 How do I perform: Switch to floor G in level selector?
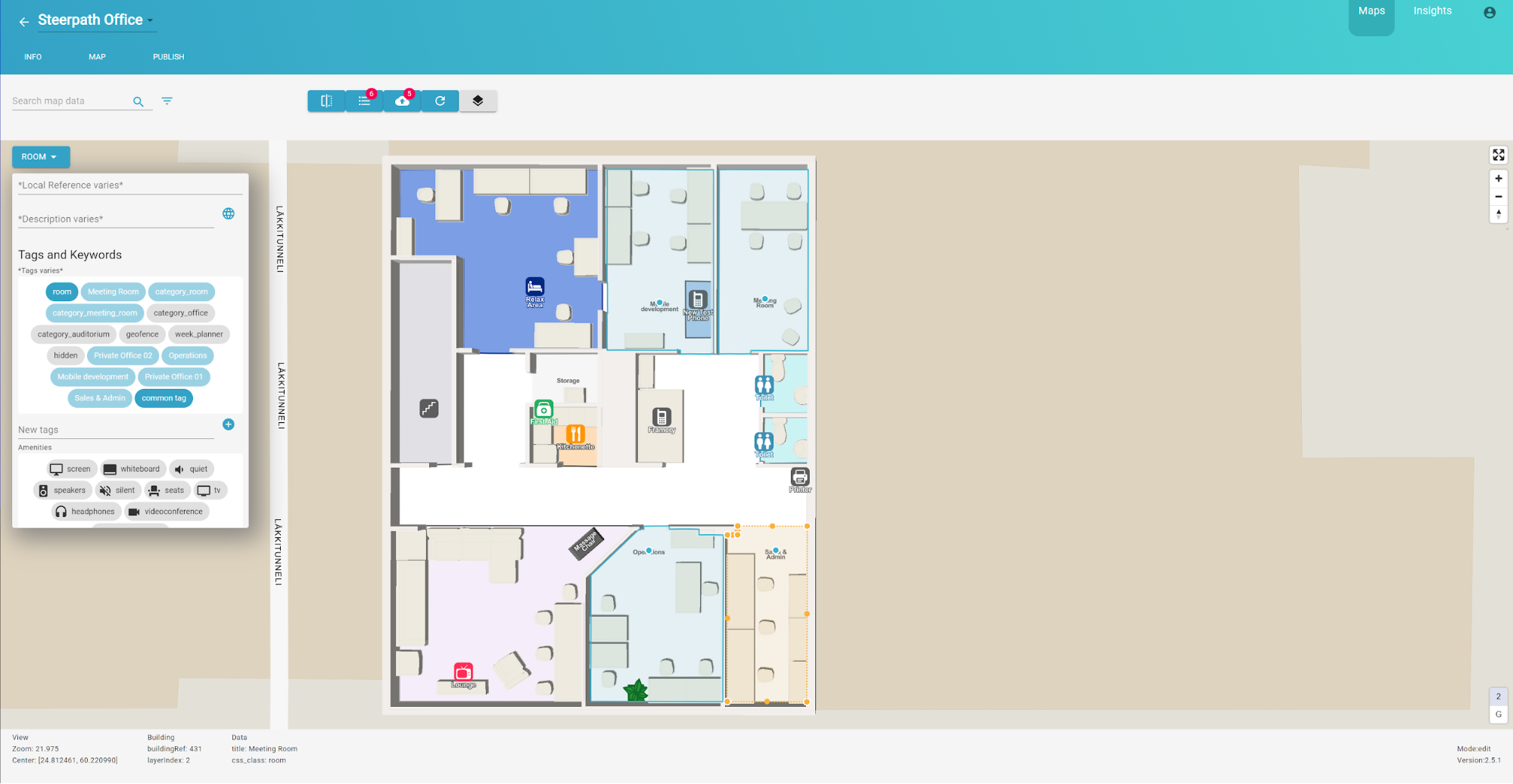[1498, 714]
